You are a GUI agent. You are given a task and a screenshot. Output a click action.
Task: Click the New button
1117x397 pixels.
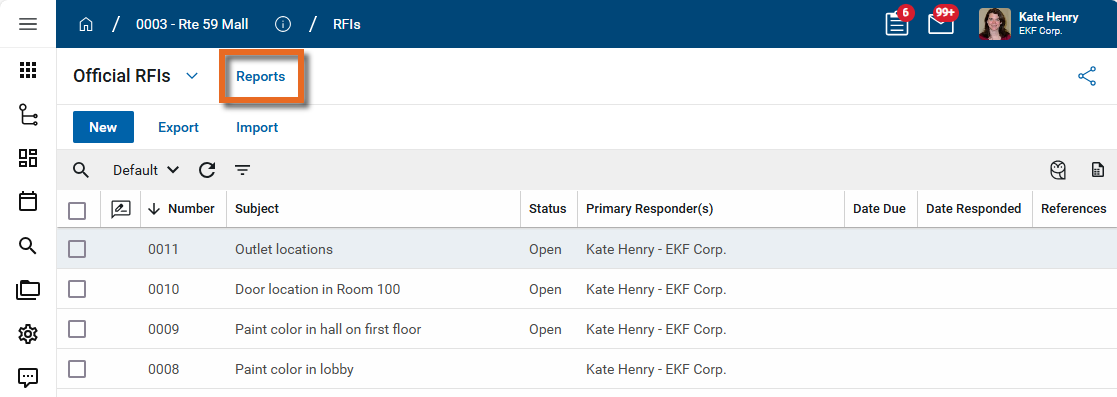[103, 128]
